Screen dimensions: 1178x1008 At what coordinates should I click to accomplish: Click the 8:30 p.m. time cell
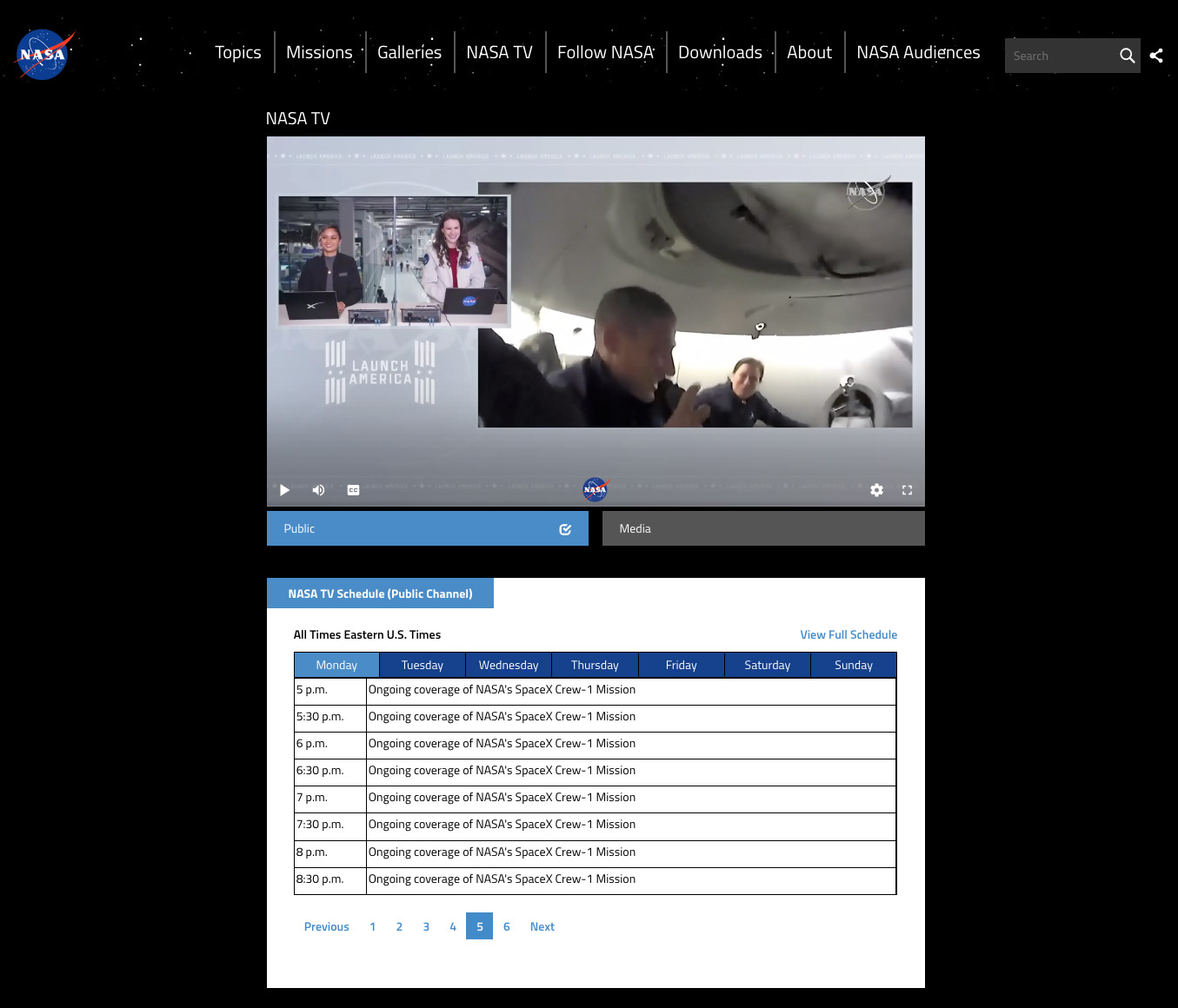click(330, 879)
